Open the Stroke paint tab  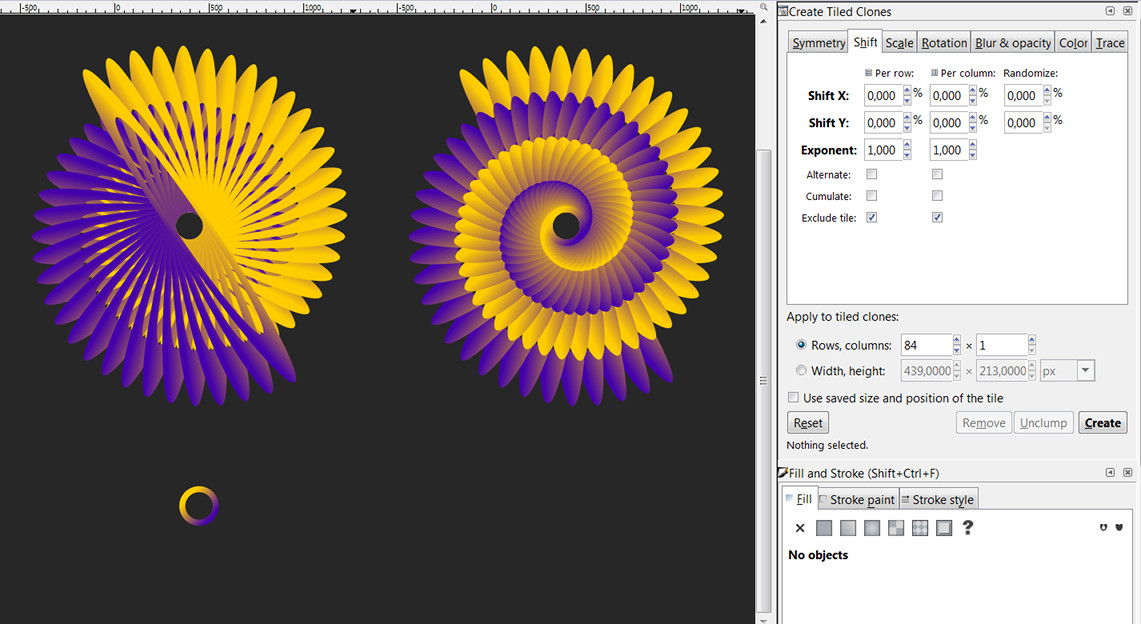coord(857,500)
